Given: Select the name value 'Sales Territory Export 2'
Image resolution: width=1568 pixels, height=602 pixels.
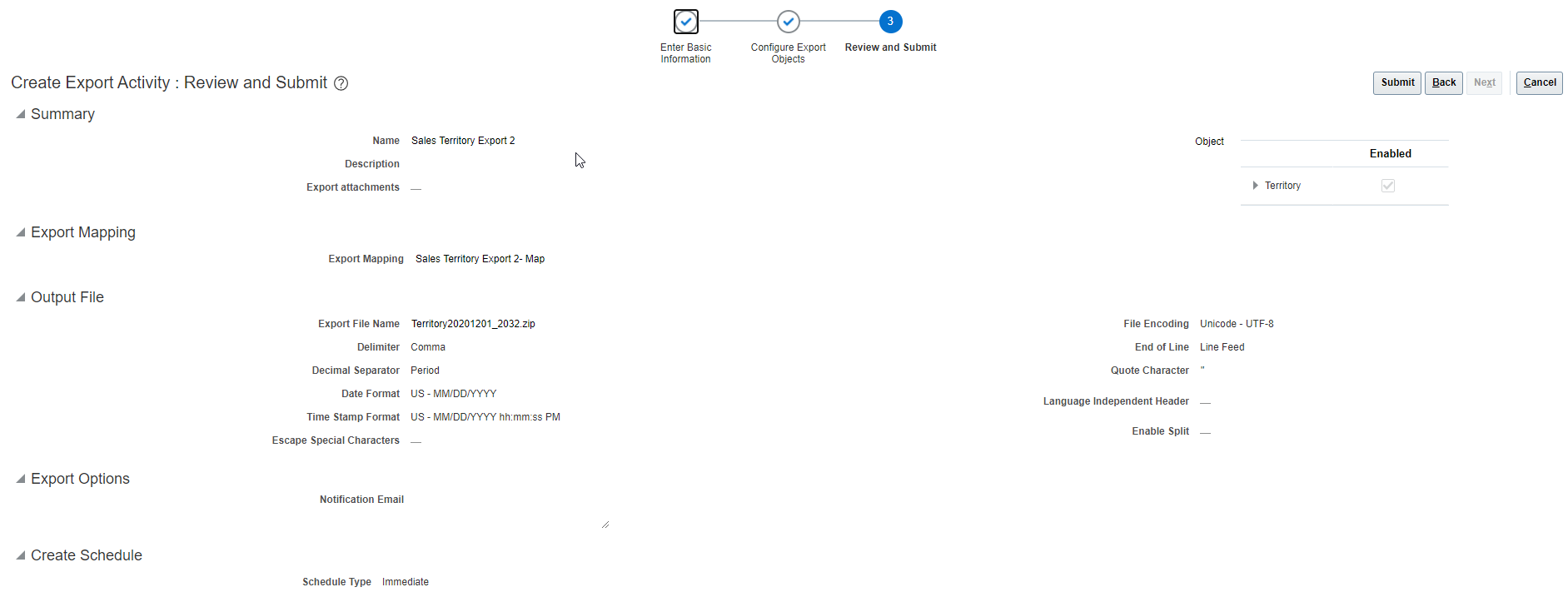Looking at the screenshot, I should pyautogui.click(x=463, y=141).
